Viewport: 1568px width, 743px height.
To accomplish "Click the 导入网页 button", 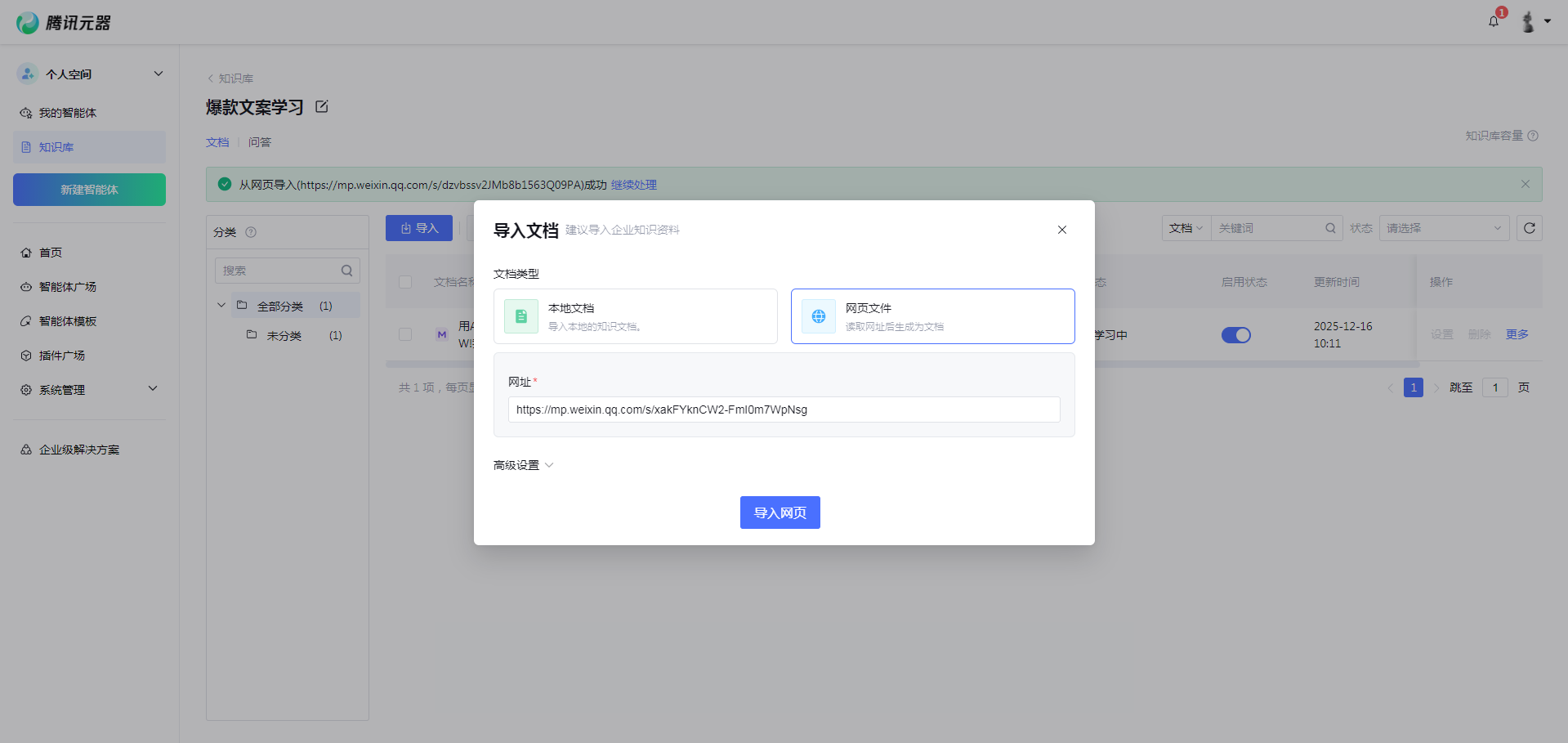I will 780,512.
